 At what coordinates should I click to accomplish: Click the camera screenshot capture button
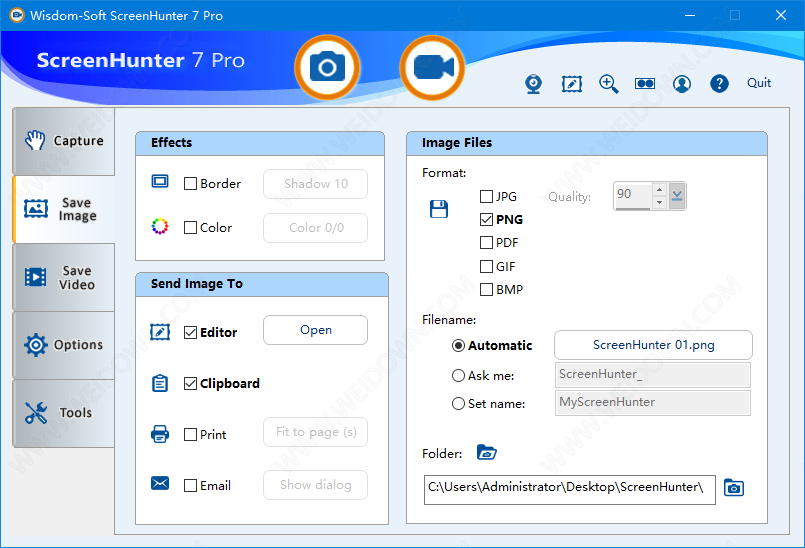pyautogui.click(x=327, y=67)
